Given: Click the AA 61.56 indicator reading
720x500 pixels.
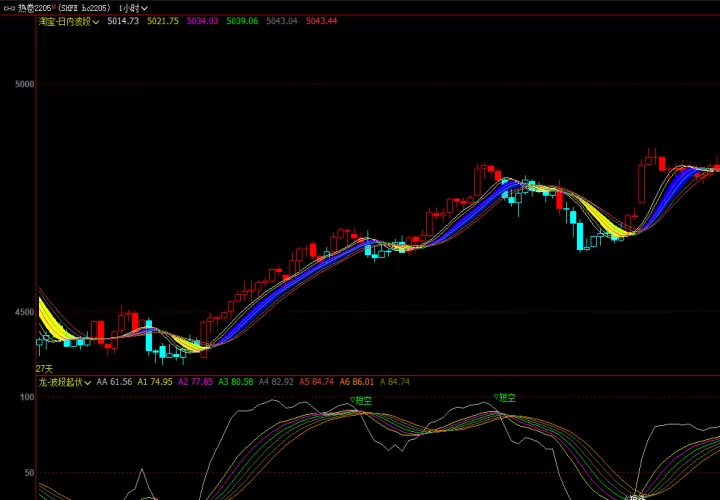Looking at the screenshot, I should (114, 382).
